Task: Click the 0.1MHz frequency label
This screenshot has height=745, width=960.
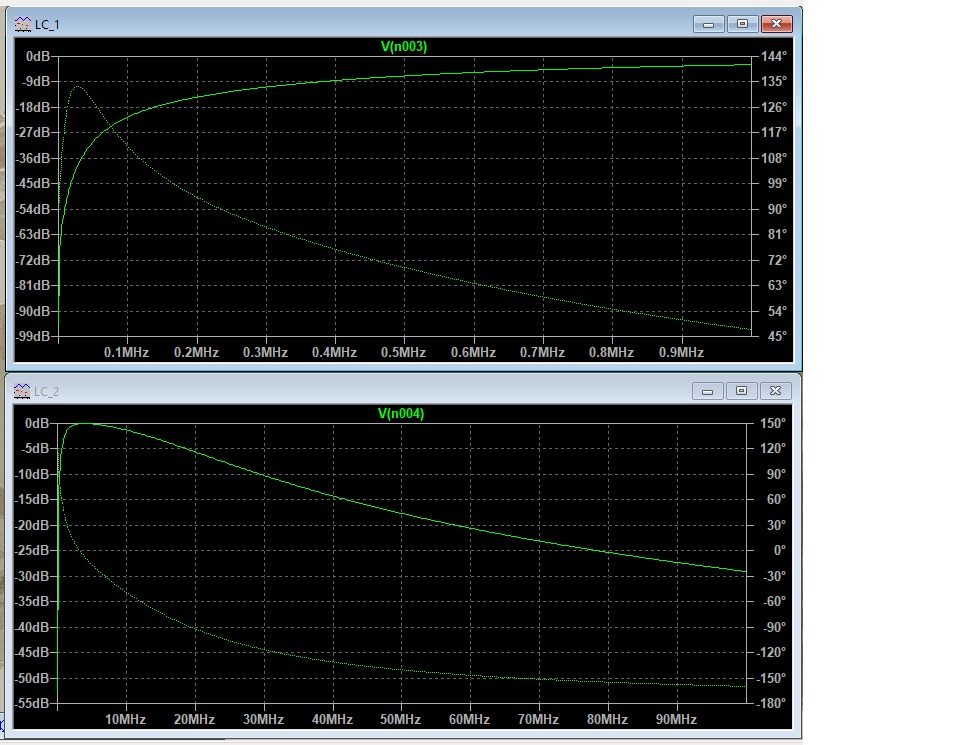Action: click(126, 353)
